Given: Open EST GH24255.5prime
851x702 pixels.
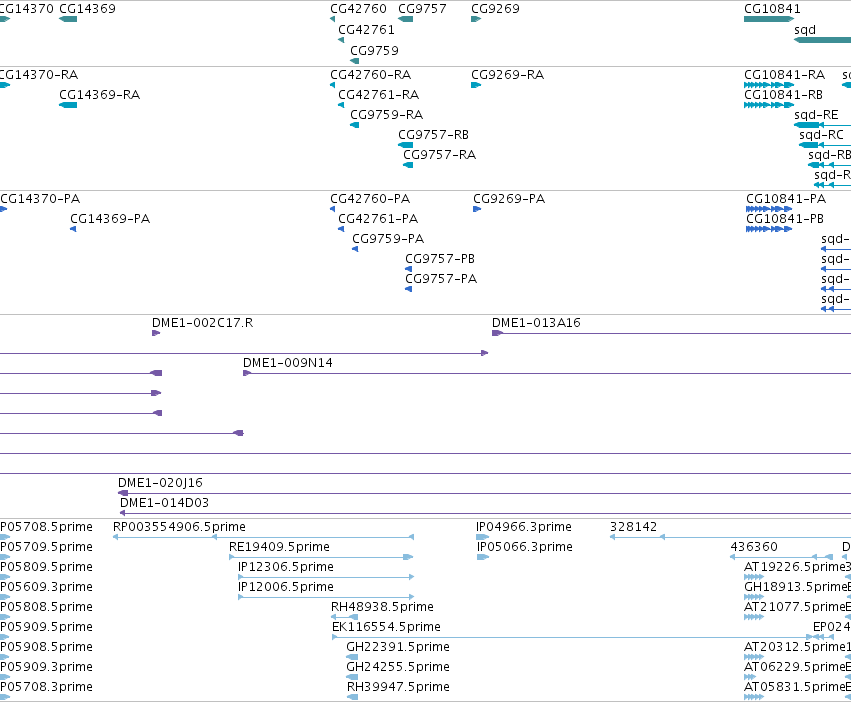Looking at the screenshot, I should tap(398, 667).
